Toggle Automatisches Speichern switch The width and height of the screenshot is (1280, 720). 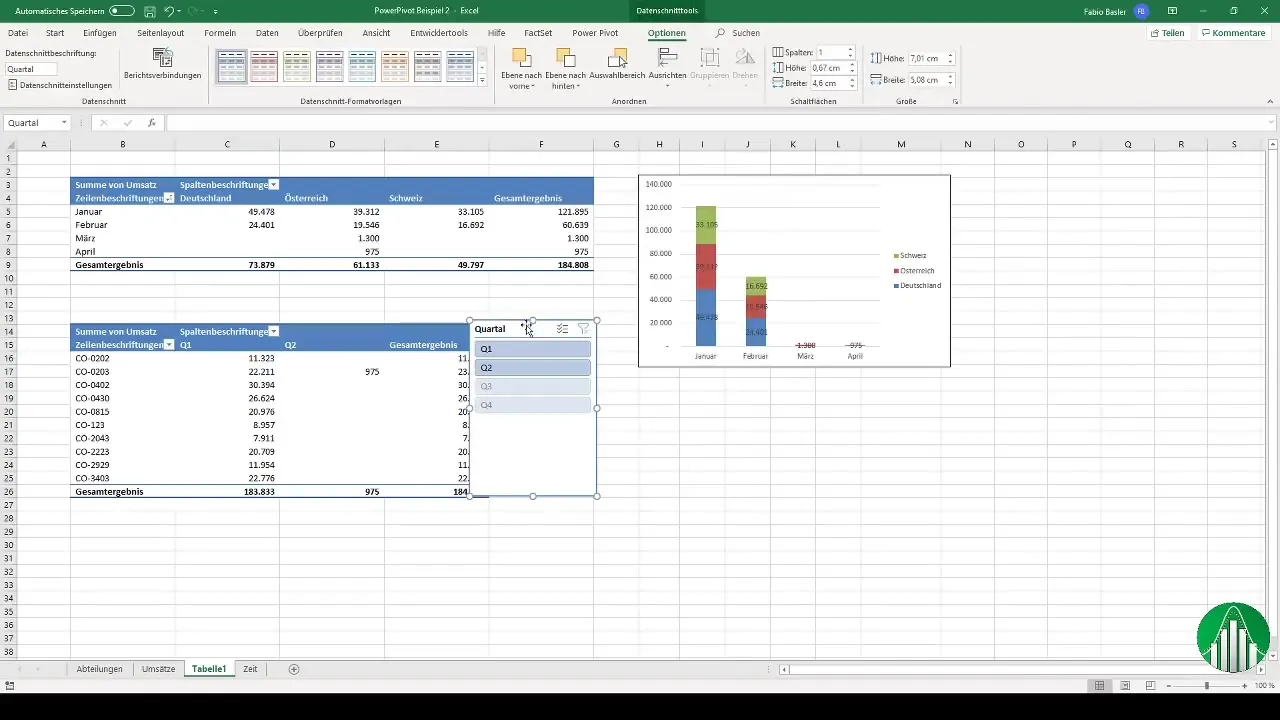click(122, 11)
